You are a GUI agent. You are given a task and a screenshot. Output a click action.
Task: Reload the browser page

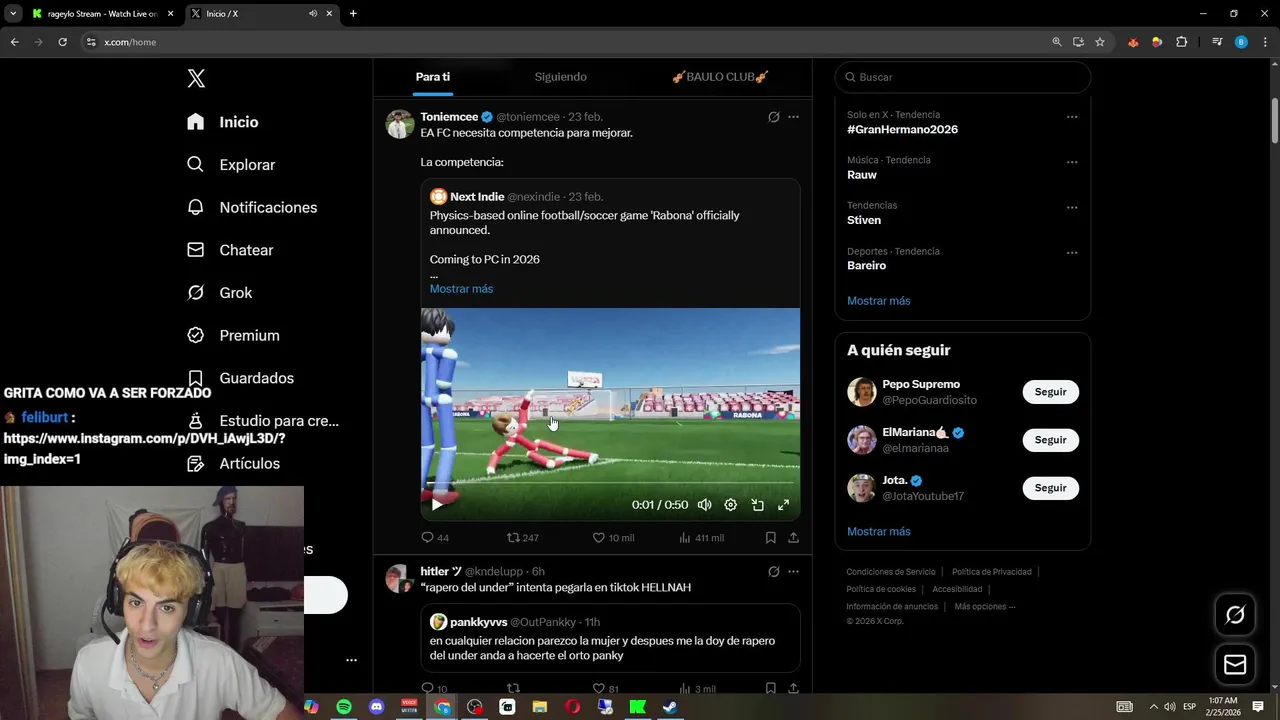coord(62,42)
